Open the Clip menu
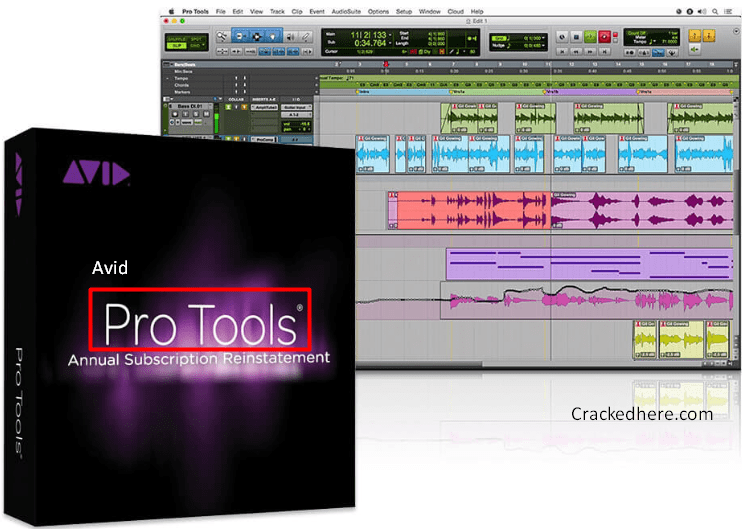742x529 pixels. pyautogui.click(x=297, y=11)
